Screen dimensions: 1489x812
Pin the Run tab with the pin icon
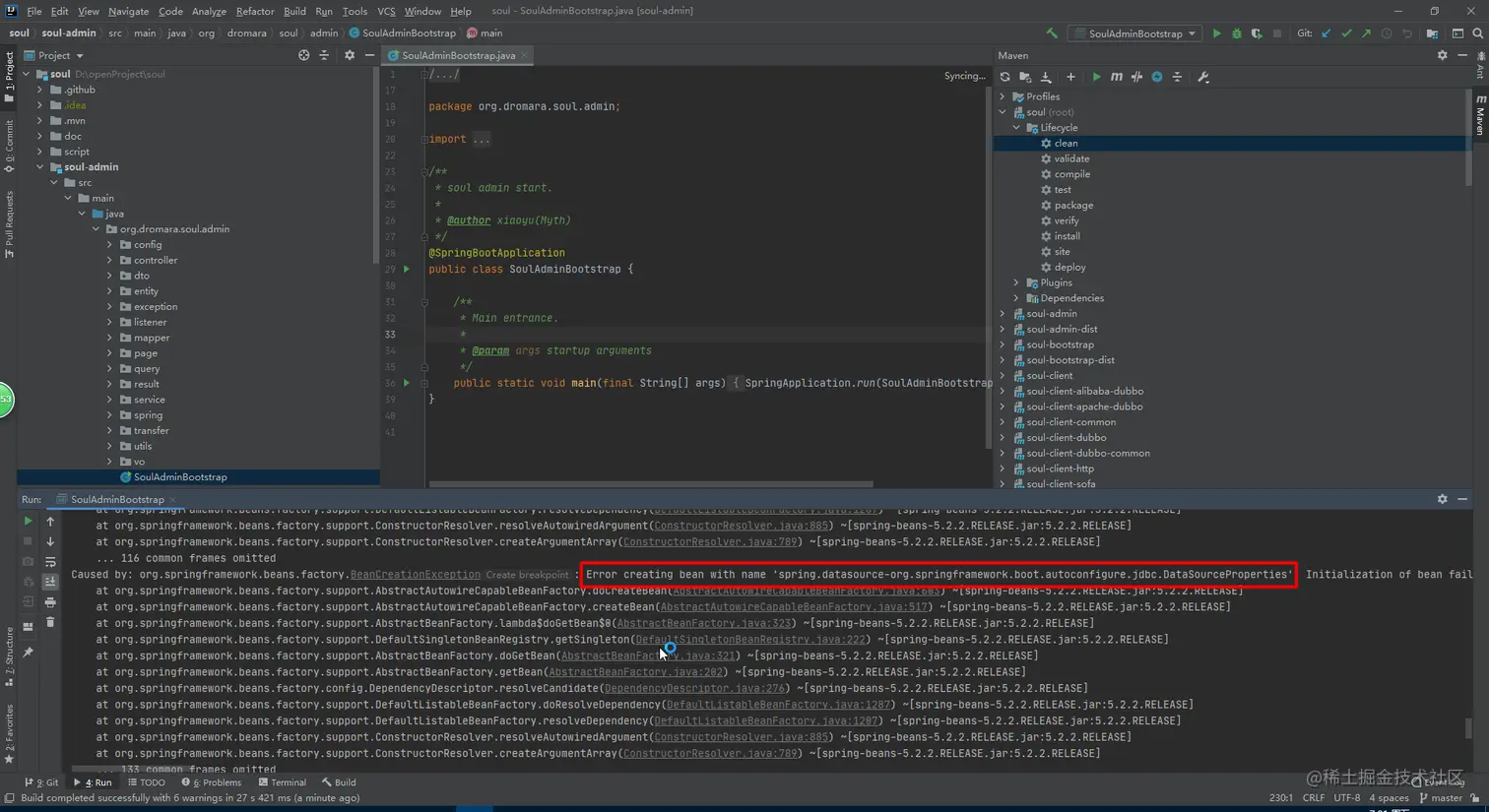28,653
